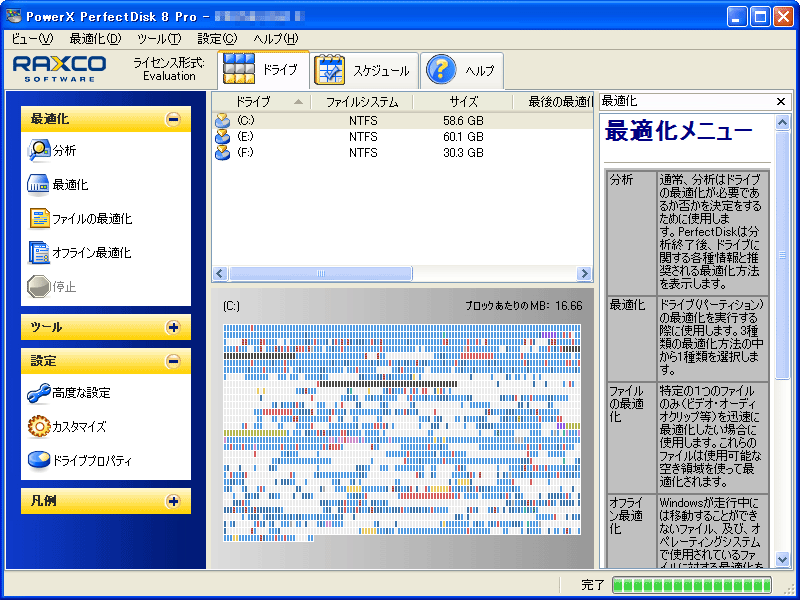The height and width of the screenshot is (600, 800).
Task: Click the help pane vertical scrollbar thumb
Action: pyautogui.click(x=782, y=255)
